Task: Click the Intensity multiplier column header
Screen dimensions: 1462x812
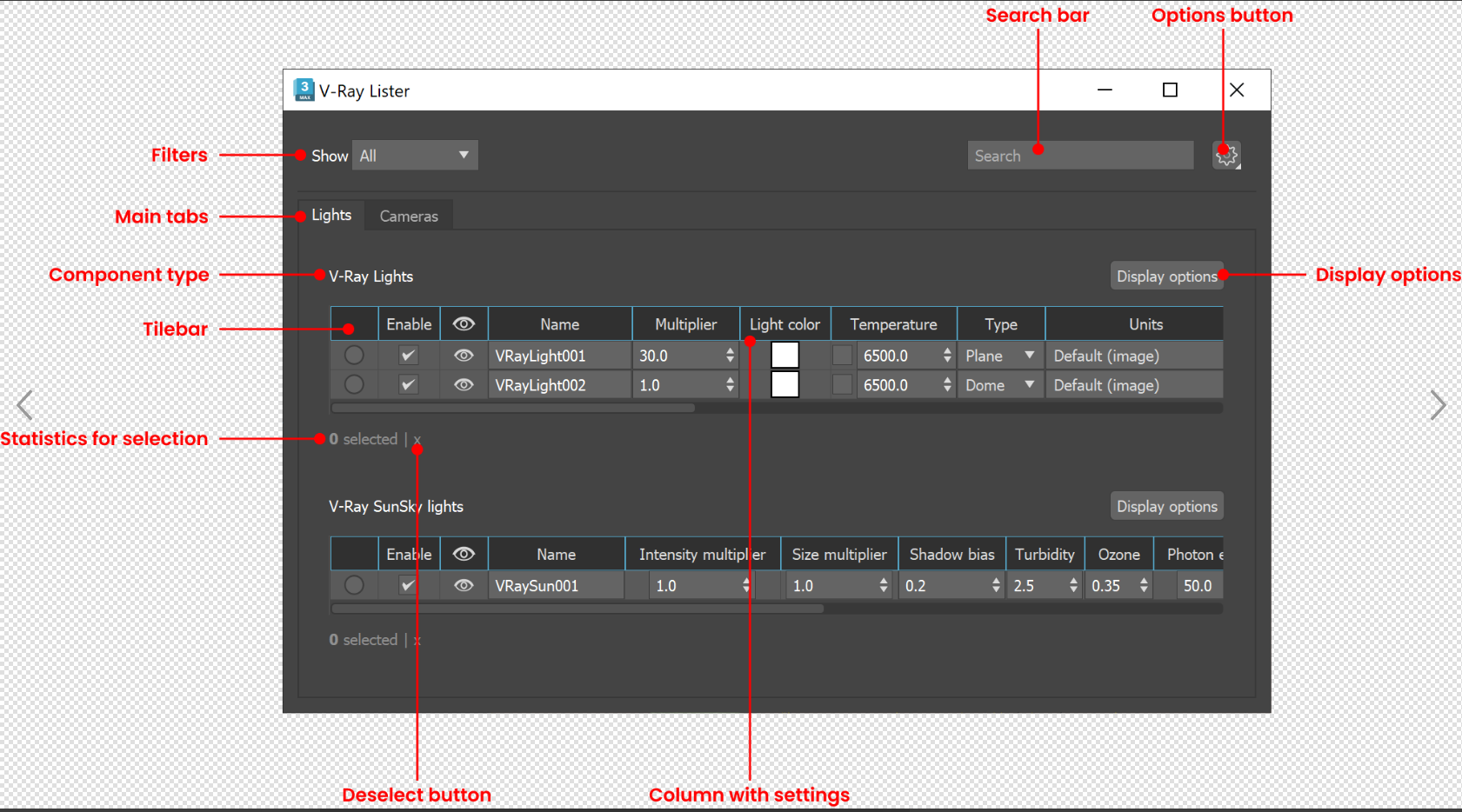Action: pos(703,555)
